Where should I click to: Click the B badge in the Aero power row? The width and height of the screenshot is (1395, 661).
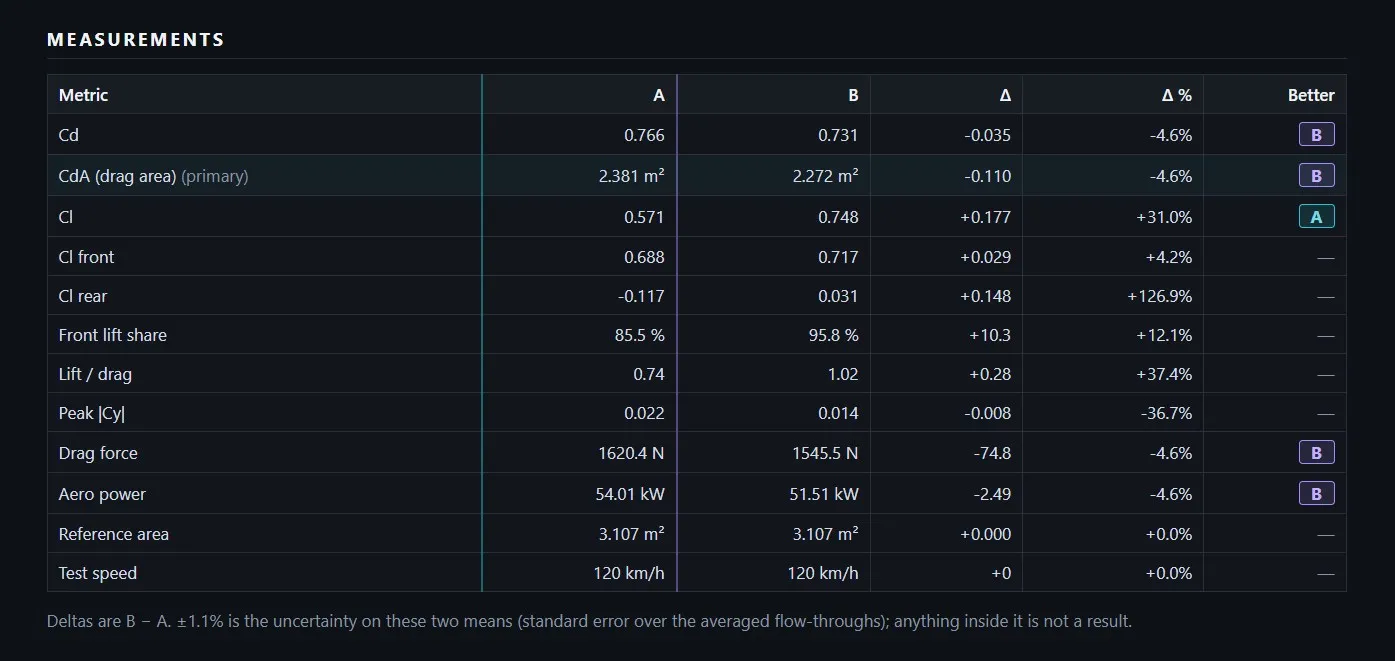click(x=1317, y=494)
